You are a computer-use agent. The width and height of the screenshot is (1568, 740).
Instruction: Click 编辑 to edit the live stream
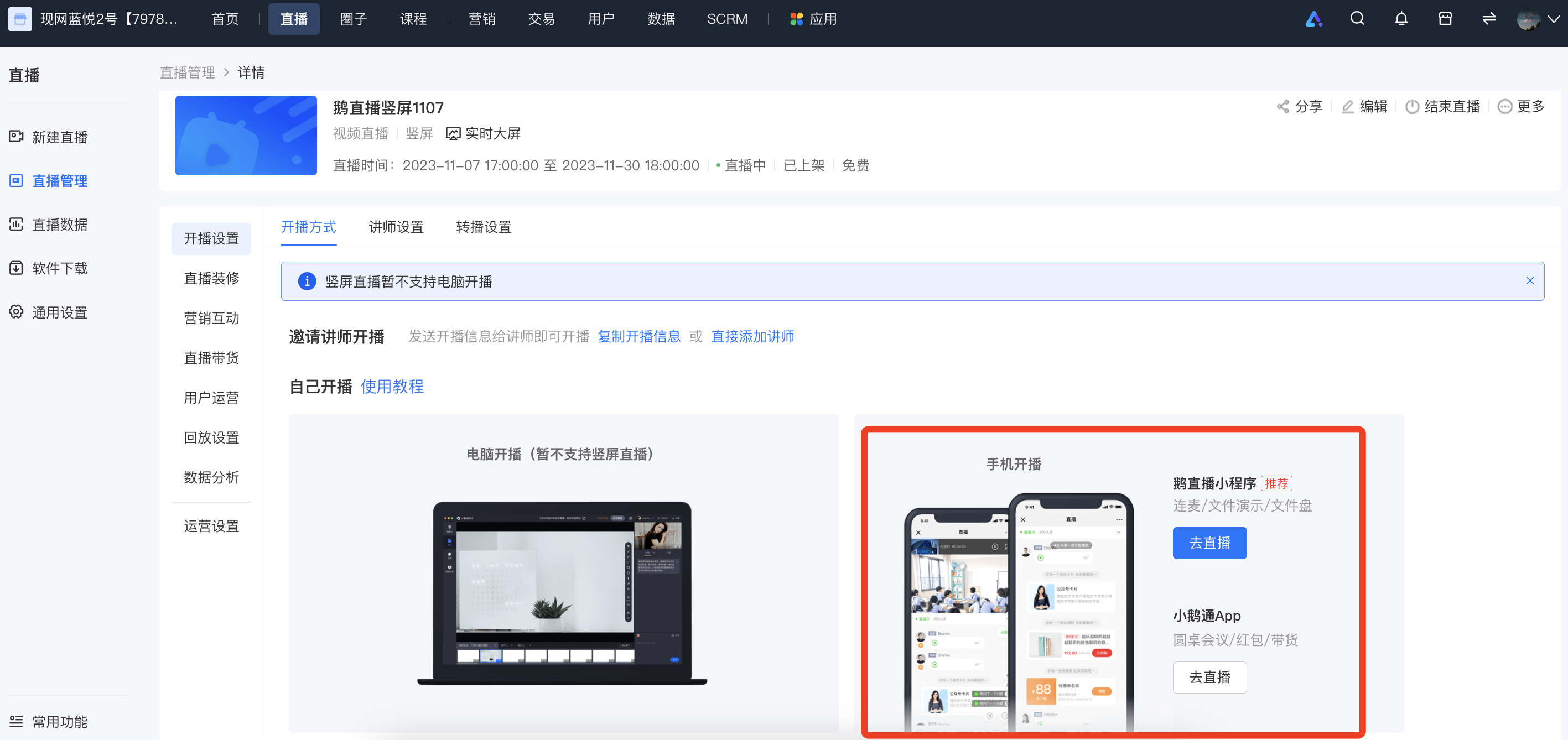pos(1364,107)
